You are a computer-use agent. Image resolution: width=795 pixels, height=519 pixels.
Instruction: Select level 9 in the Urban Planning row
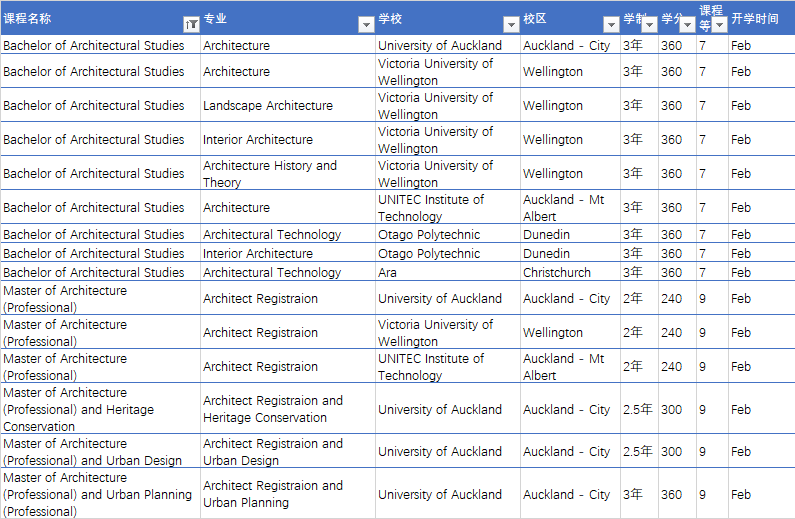(702, 495)
